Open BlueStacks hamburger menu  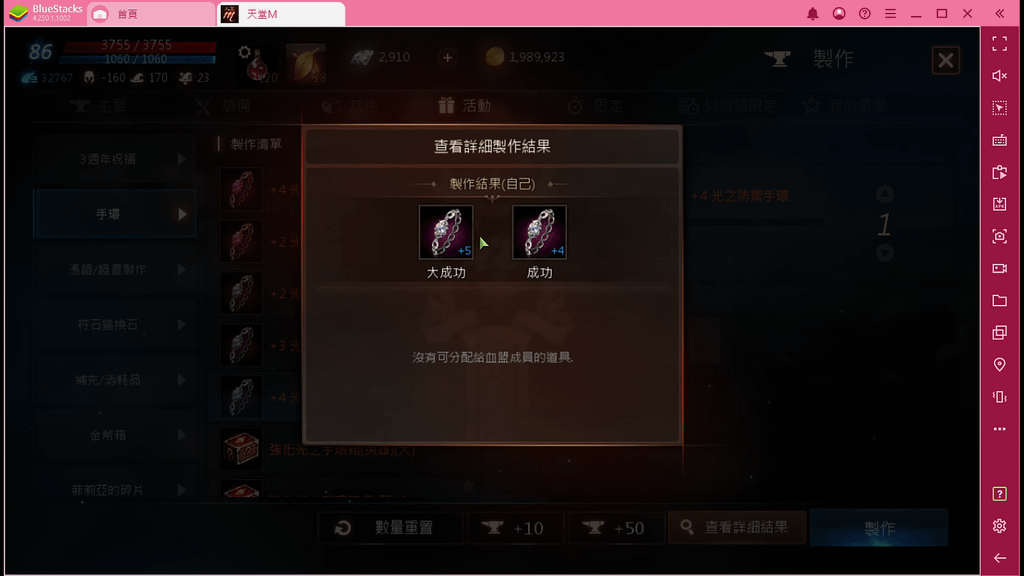pos(890,14)
